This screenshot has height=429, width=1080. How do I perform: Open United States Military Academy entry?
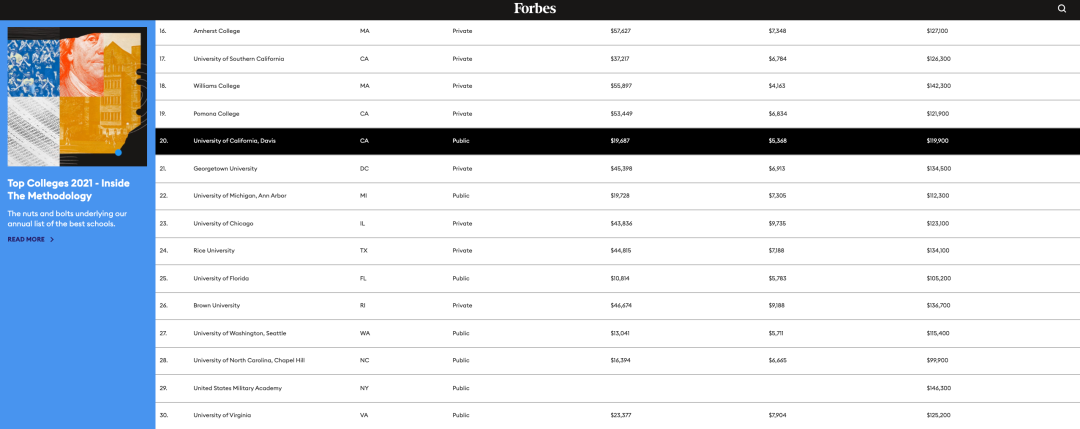coord(238,388)
